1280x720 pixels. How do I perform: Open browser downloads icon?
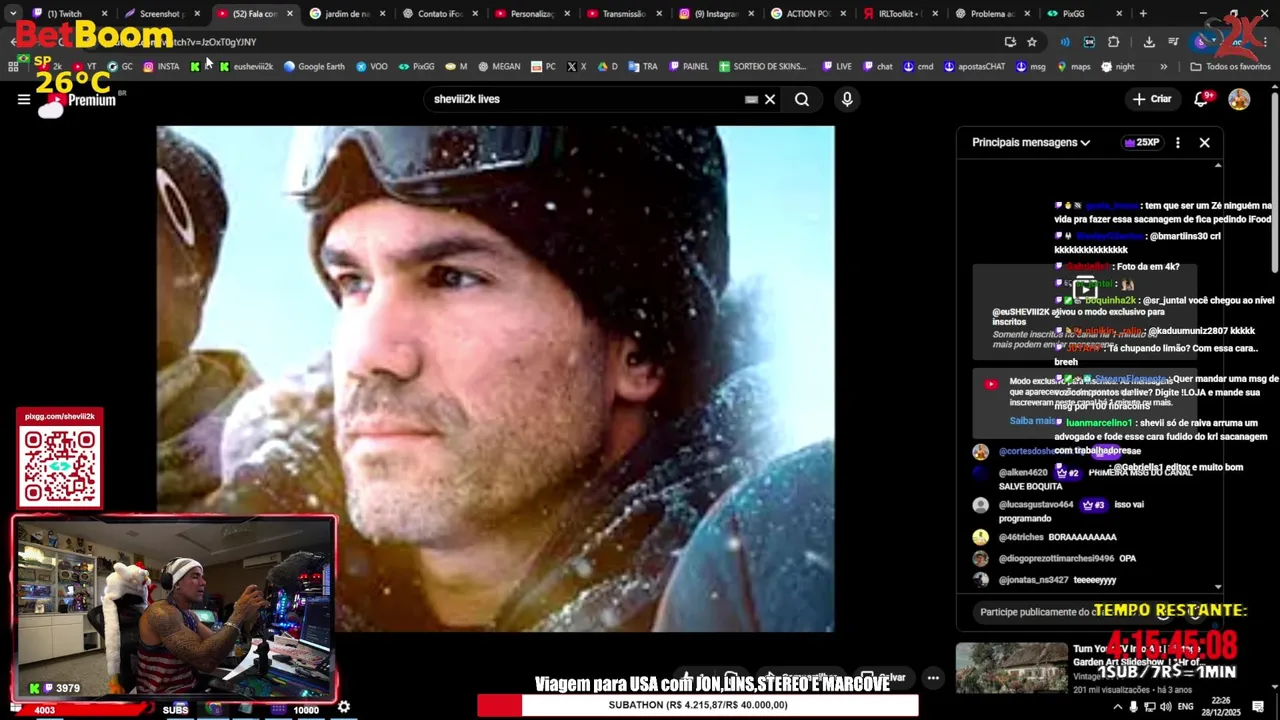click(1149, 42)
